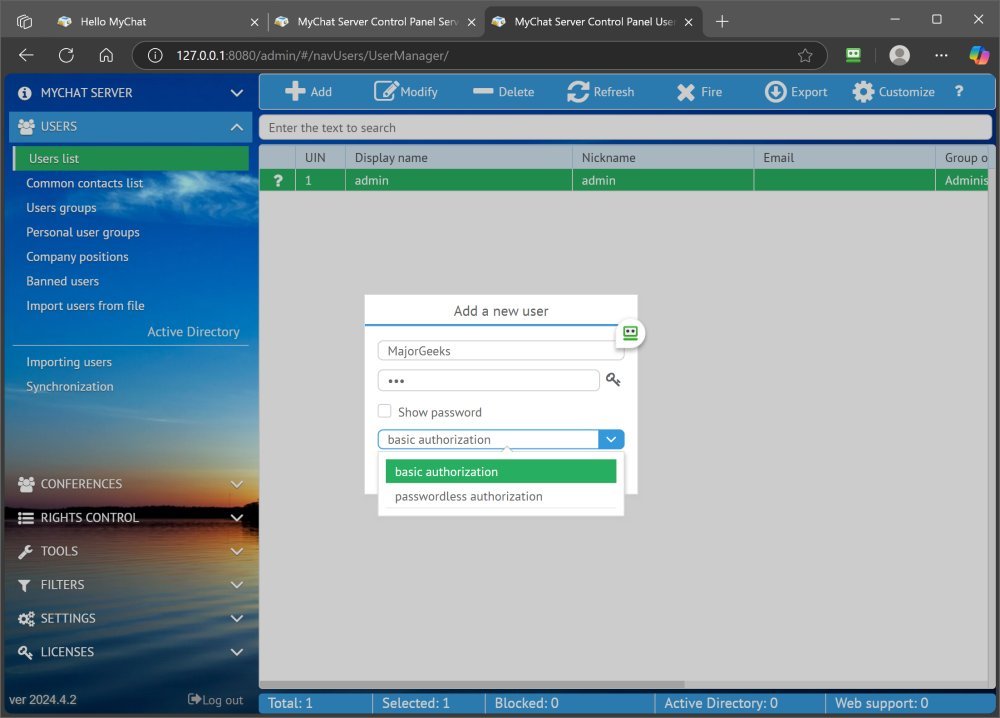1000x718 pixels.
Task: Open browser profile avatar
Action: point(899,55)
